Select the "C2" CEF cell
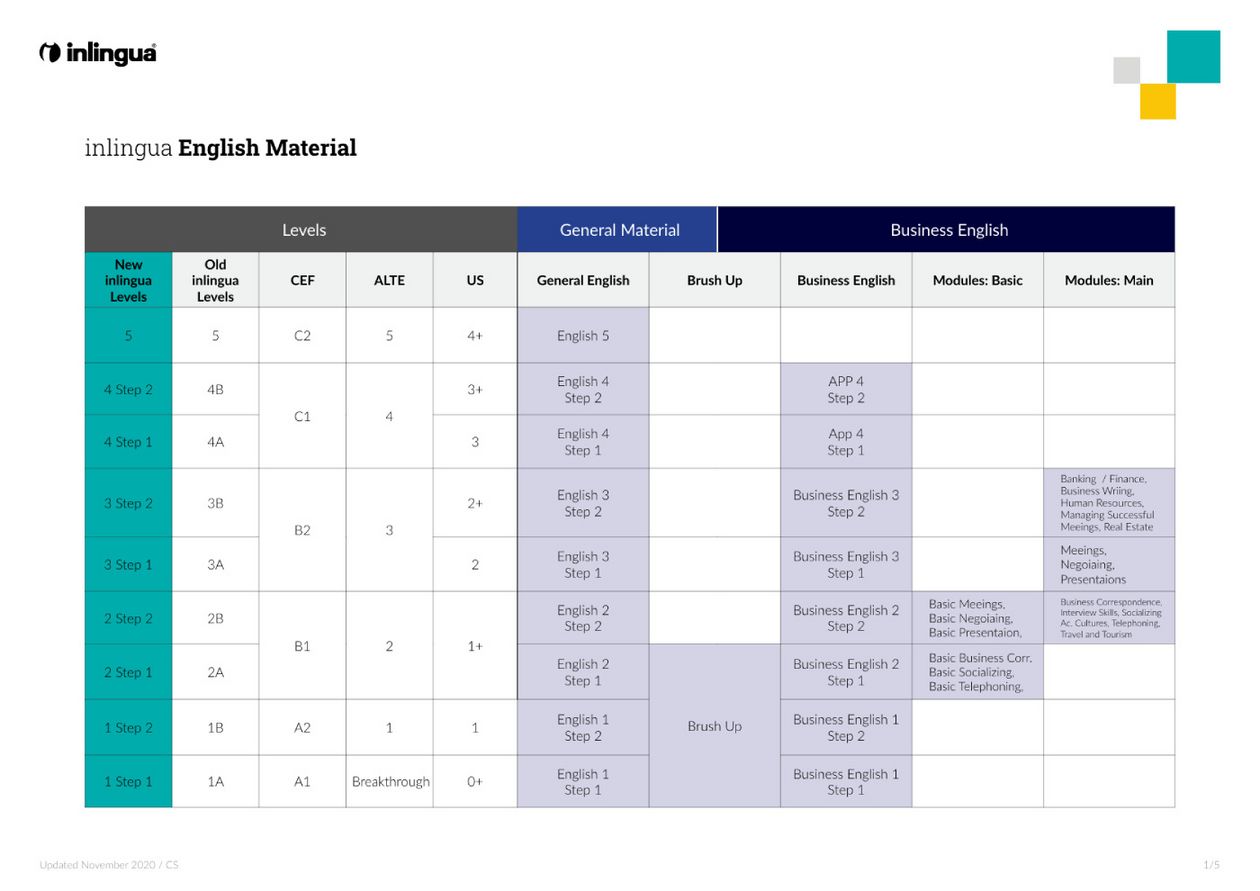This screenshot has width=1260, height=891. (302, 336)
